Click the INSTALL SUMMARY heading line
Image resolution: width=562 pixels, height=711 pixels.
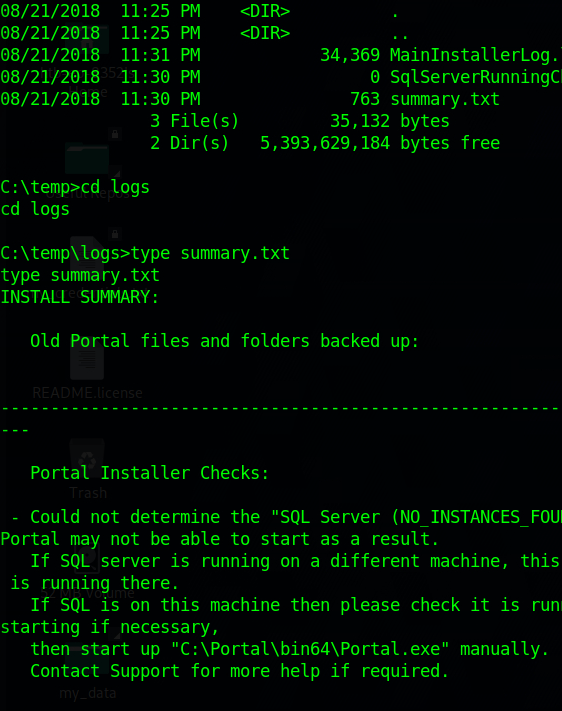click(80, 297)
